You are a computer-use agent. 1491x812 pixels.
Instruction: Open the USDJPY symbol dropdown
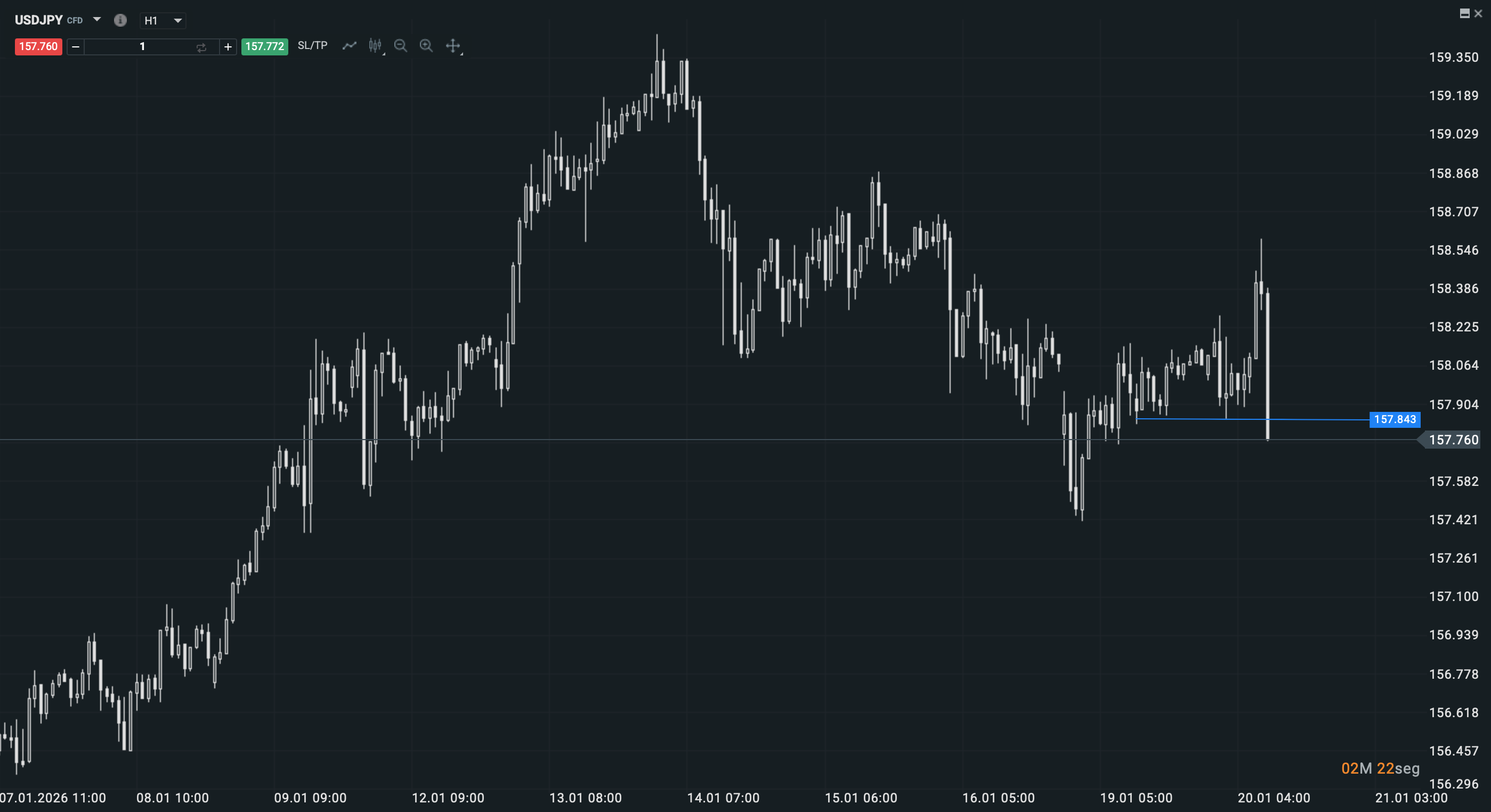[x=96, y=19]
